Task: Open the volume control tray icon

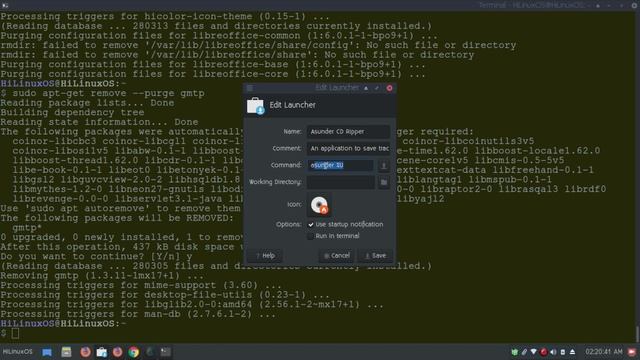Action: point(553,352)
